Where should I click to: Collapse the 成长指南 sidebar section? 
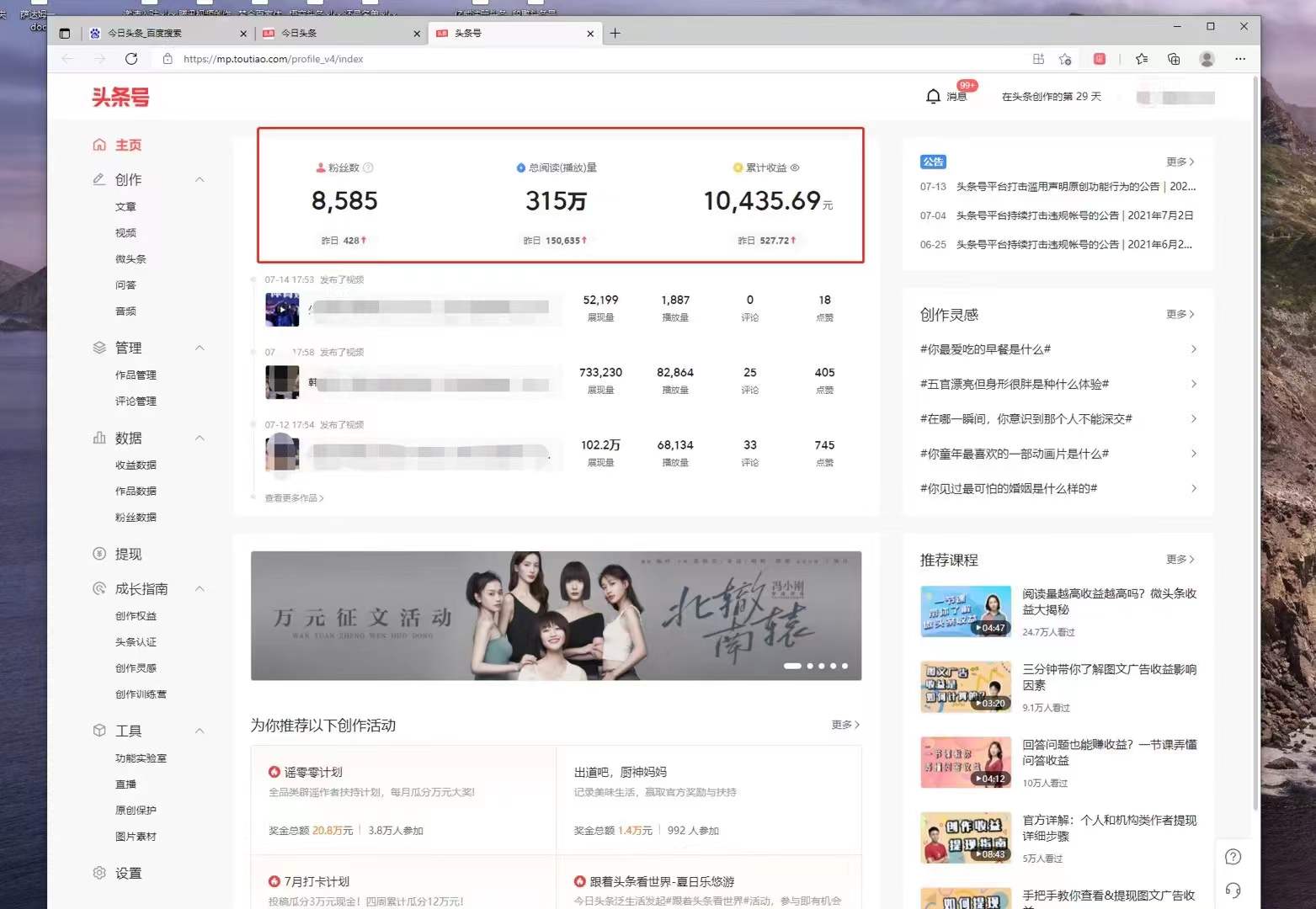[x=200, y=588]
